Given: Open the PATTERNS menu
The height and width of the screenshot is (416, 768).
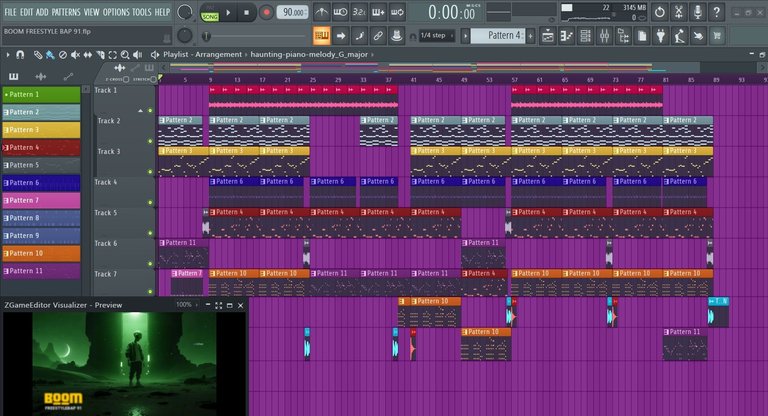Looking at the screenshot, I should click(x=66, y=12).
